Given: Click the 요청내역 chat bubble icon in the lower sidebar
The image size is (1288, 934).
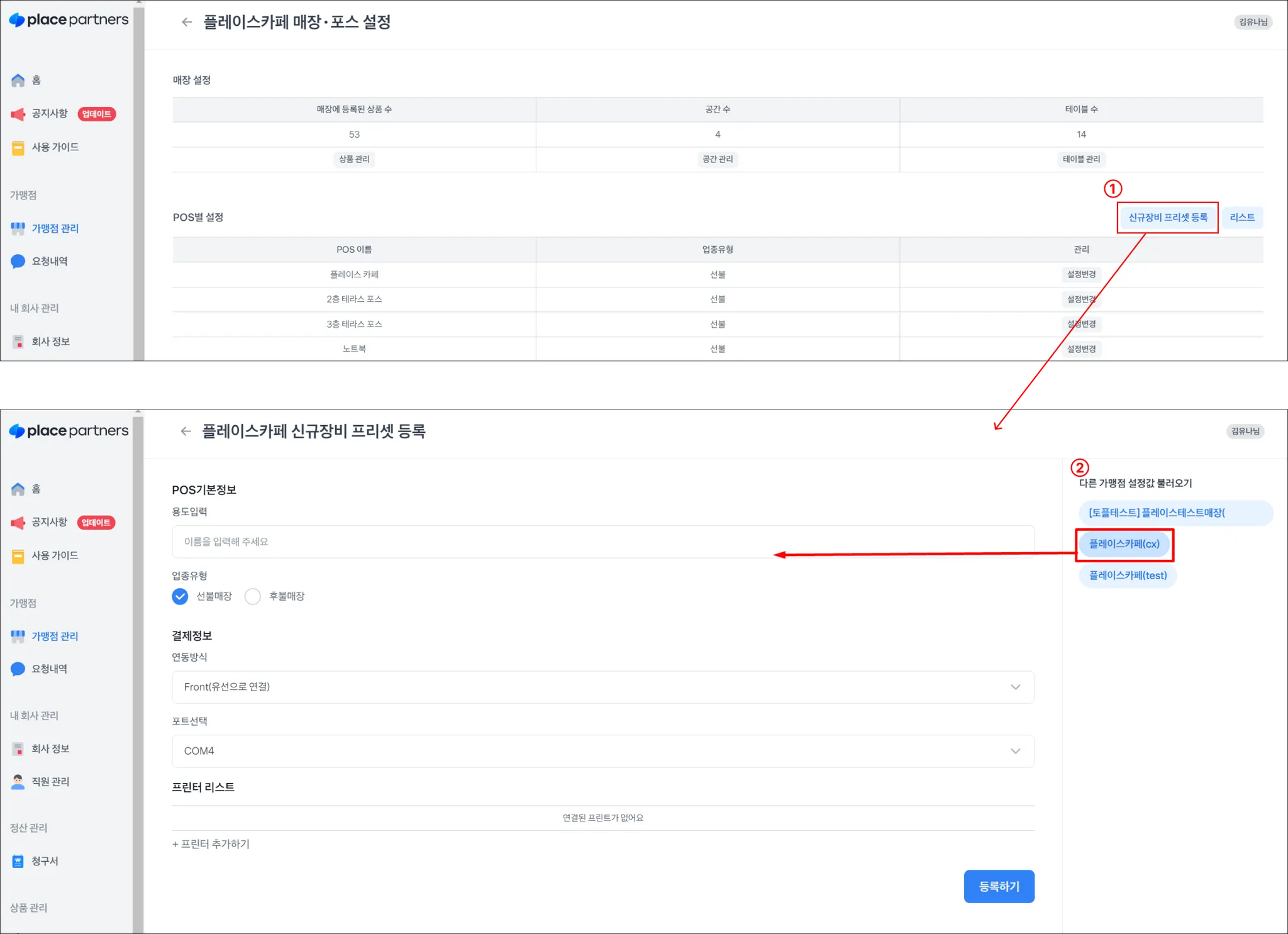Looking at the screenshot, I should [18, 669].
